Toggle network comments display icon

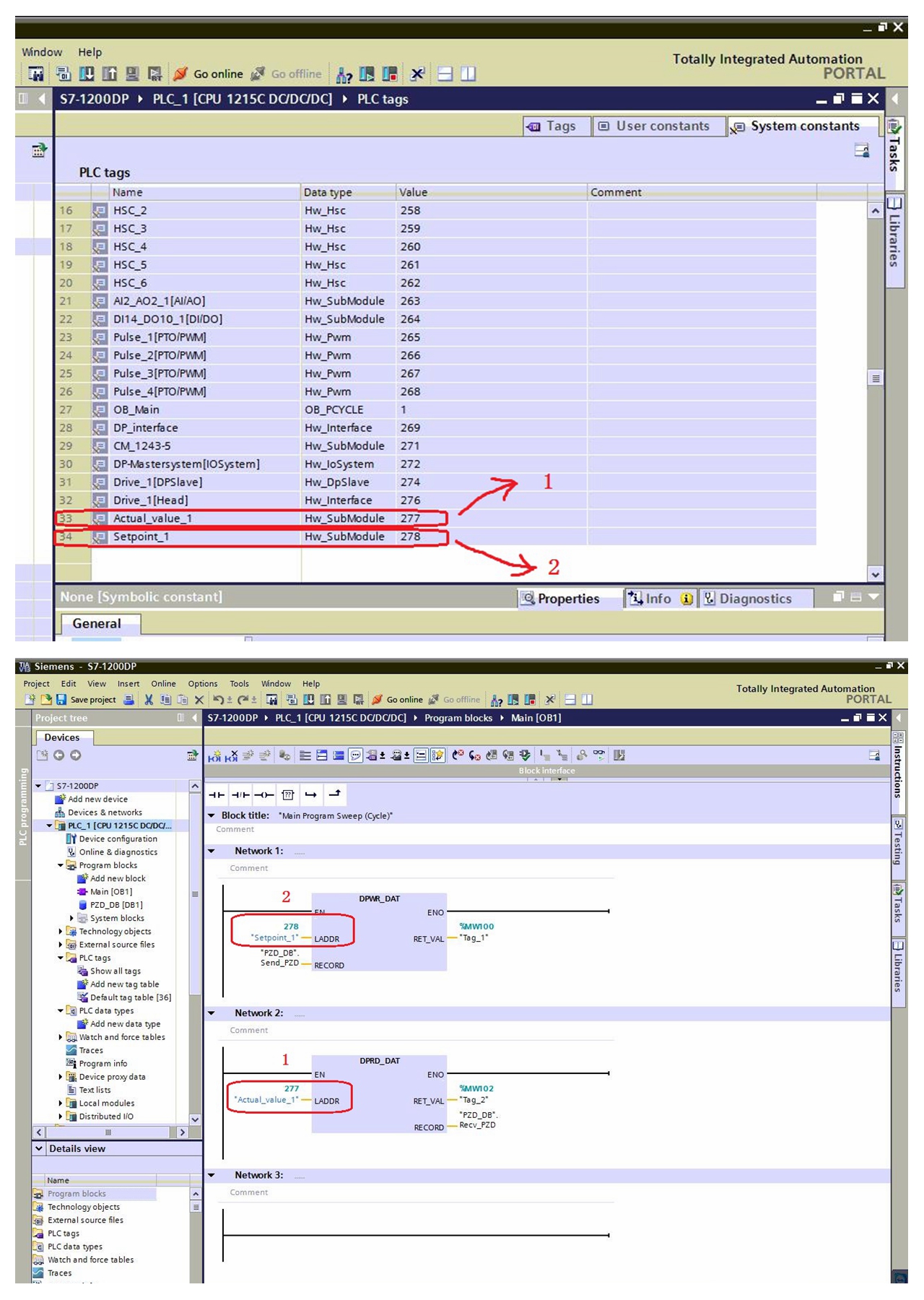421,755
